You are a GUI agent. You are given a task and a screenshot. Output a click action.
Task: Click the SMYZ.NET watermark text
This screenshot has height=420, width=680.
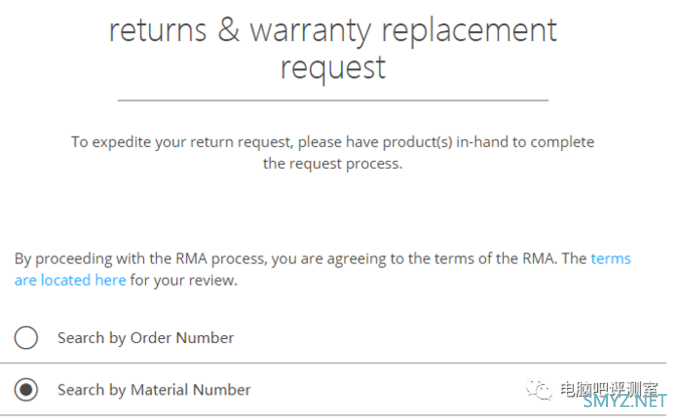point(624,401)
